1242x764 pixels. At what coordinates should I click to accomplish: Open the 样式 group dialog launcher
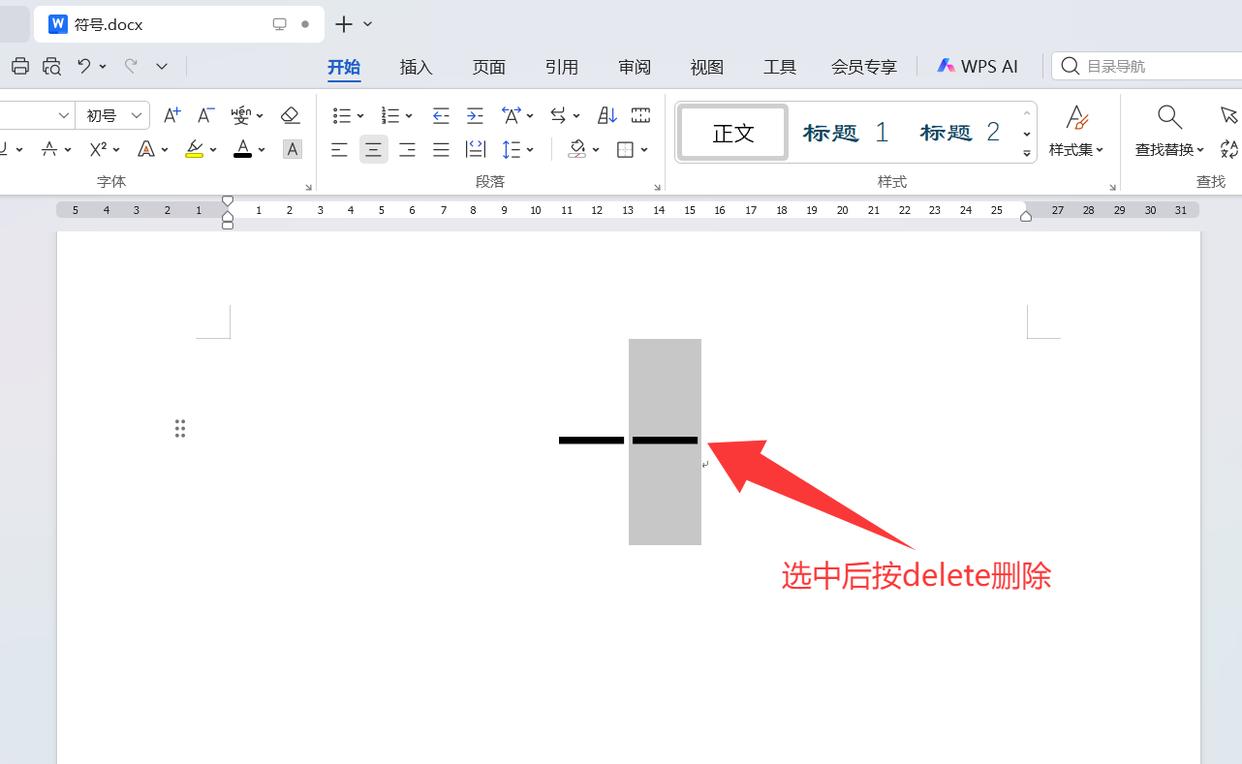[1112, 187]
